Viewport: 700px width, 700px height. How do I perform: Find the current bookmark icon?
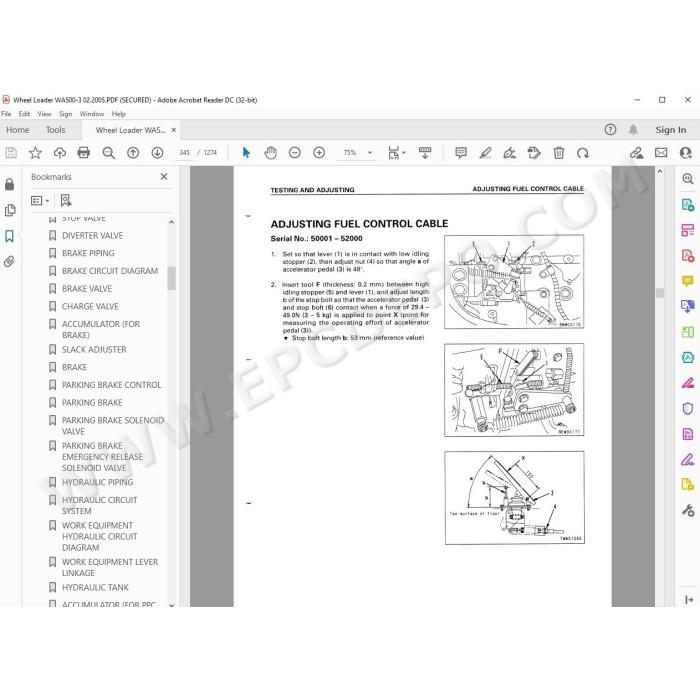66,200
